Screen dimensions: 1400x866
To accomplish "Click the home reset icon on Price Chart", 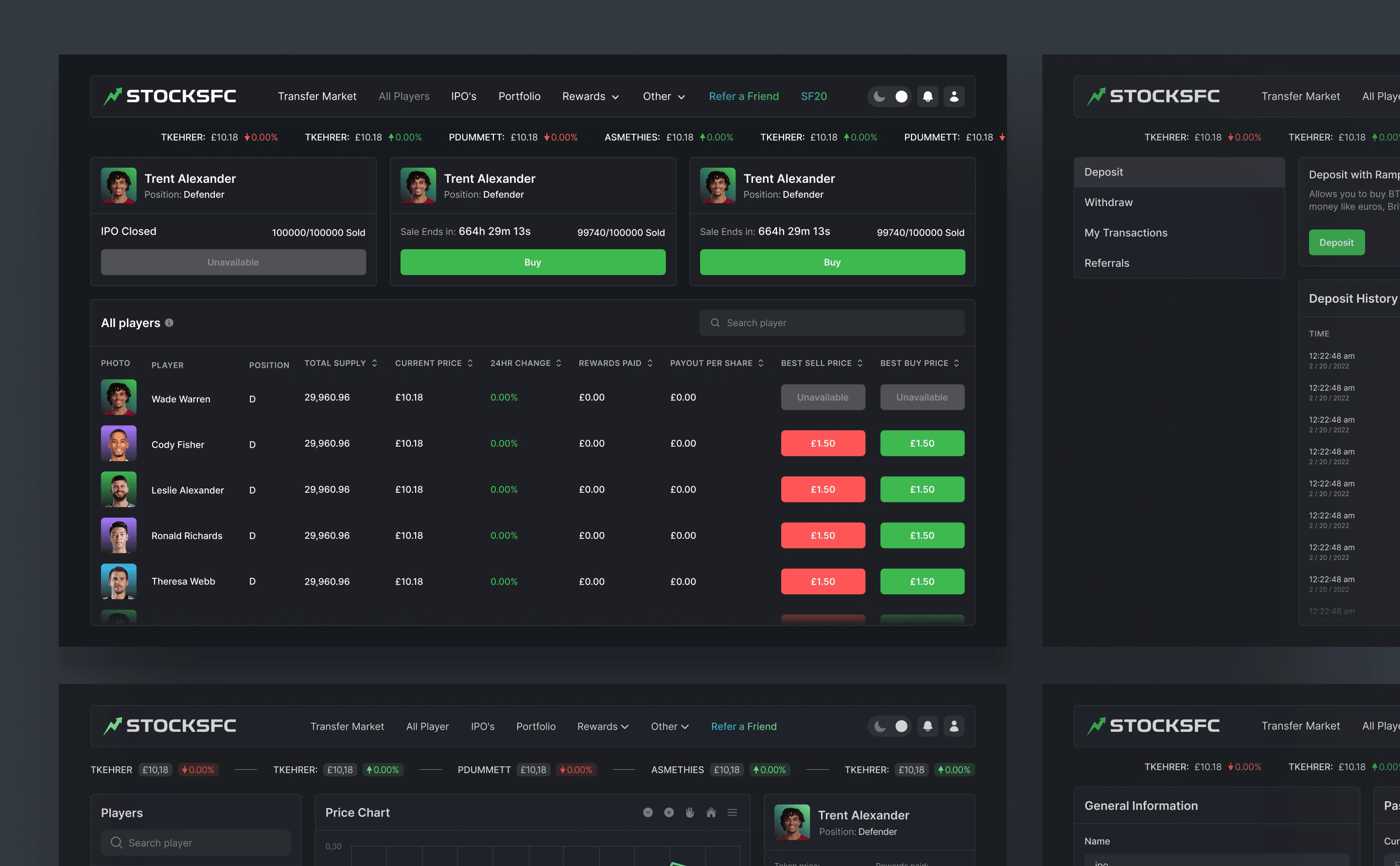I will tap(711, 812).
